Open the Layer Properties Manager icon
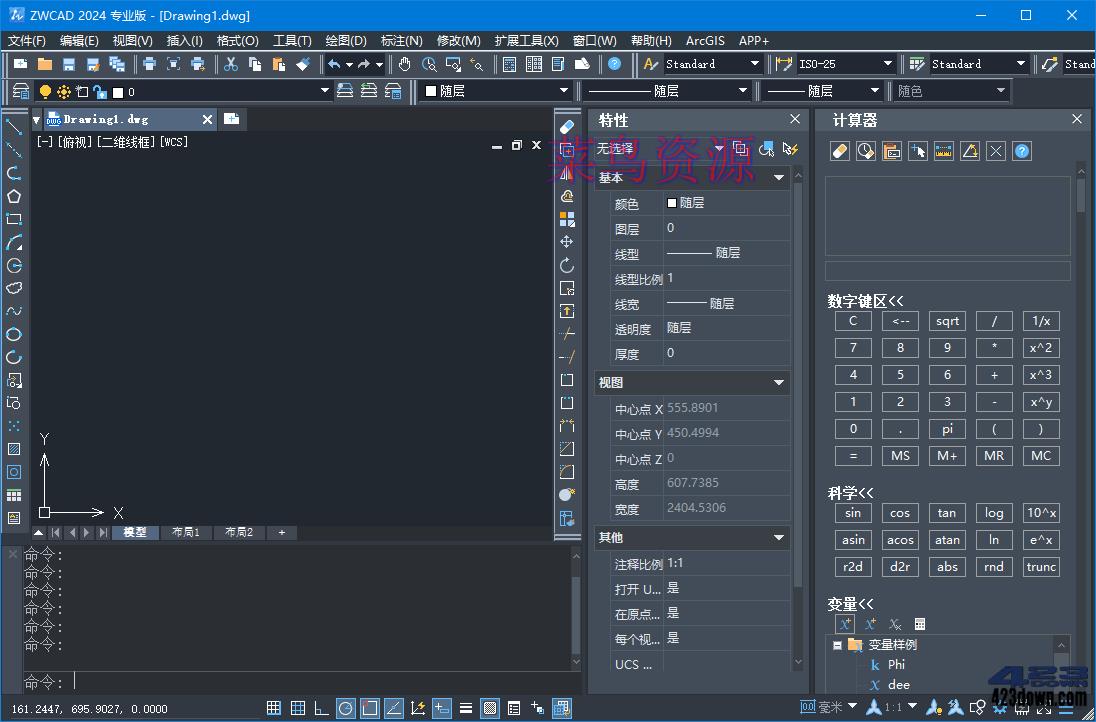This screenshot has height=722, width=1096. (x=20, y=90)
